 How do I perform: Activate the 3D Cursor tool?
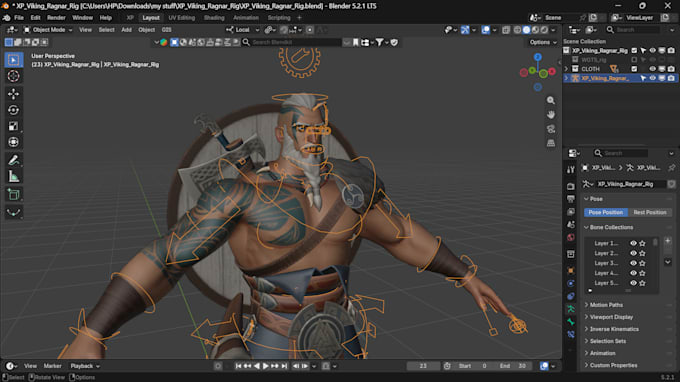[x=13, y=76]
